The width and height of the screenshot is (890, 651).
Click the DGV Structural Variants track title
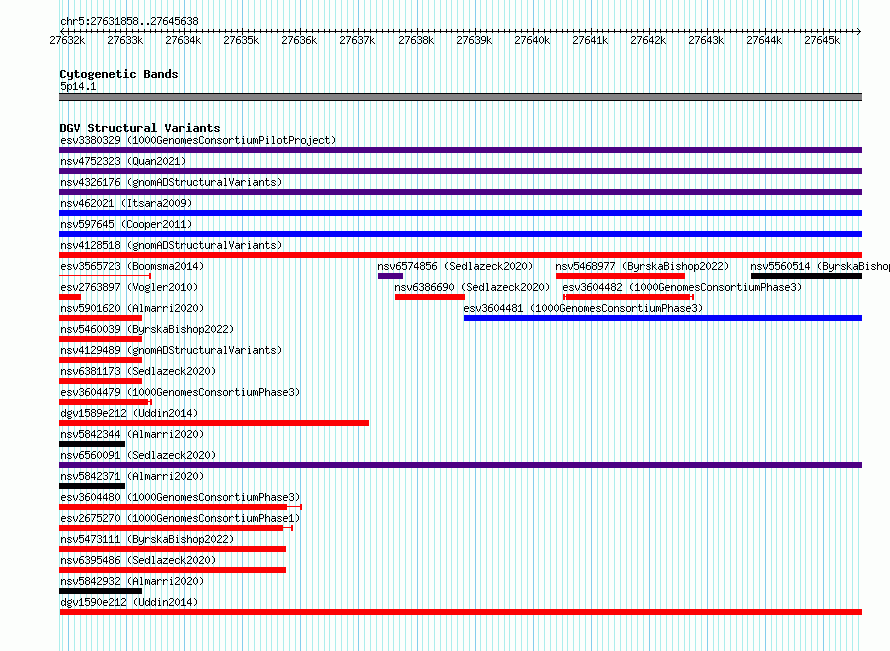tap(140, 128)
